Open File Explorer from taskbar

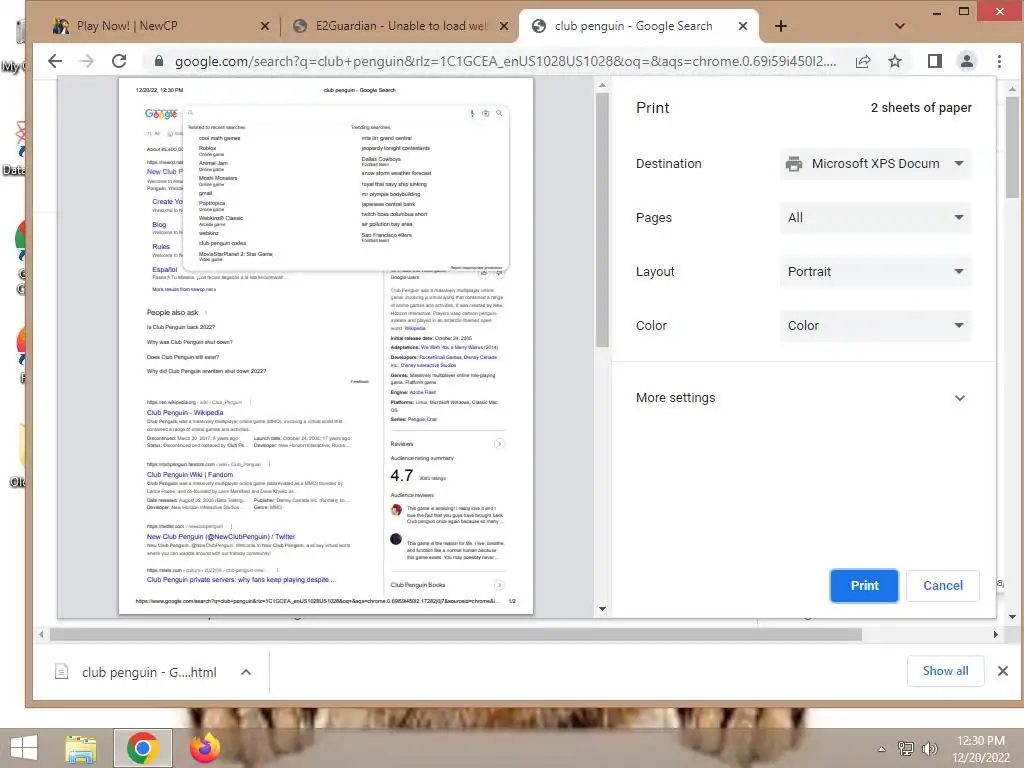[81, 748]
